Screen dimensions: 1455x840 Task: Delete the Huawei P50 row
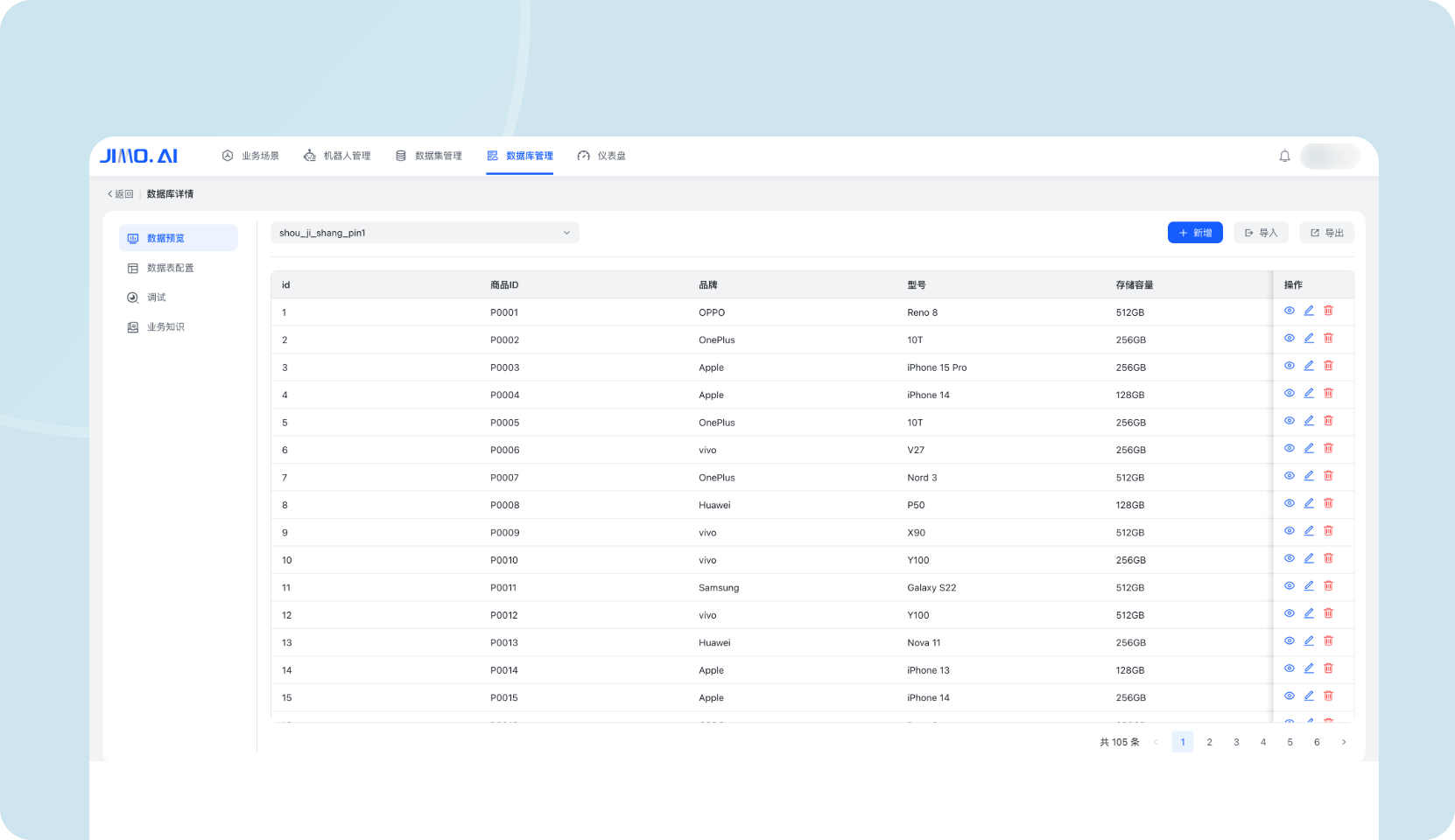coord(1328,503)
